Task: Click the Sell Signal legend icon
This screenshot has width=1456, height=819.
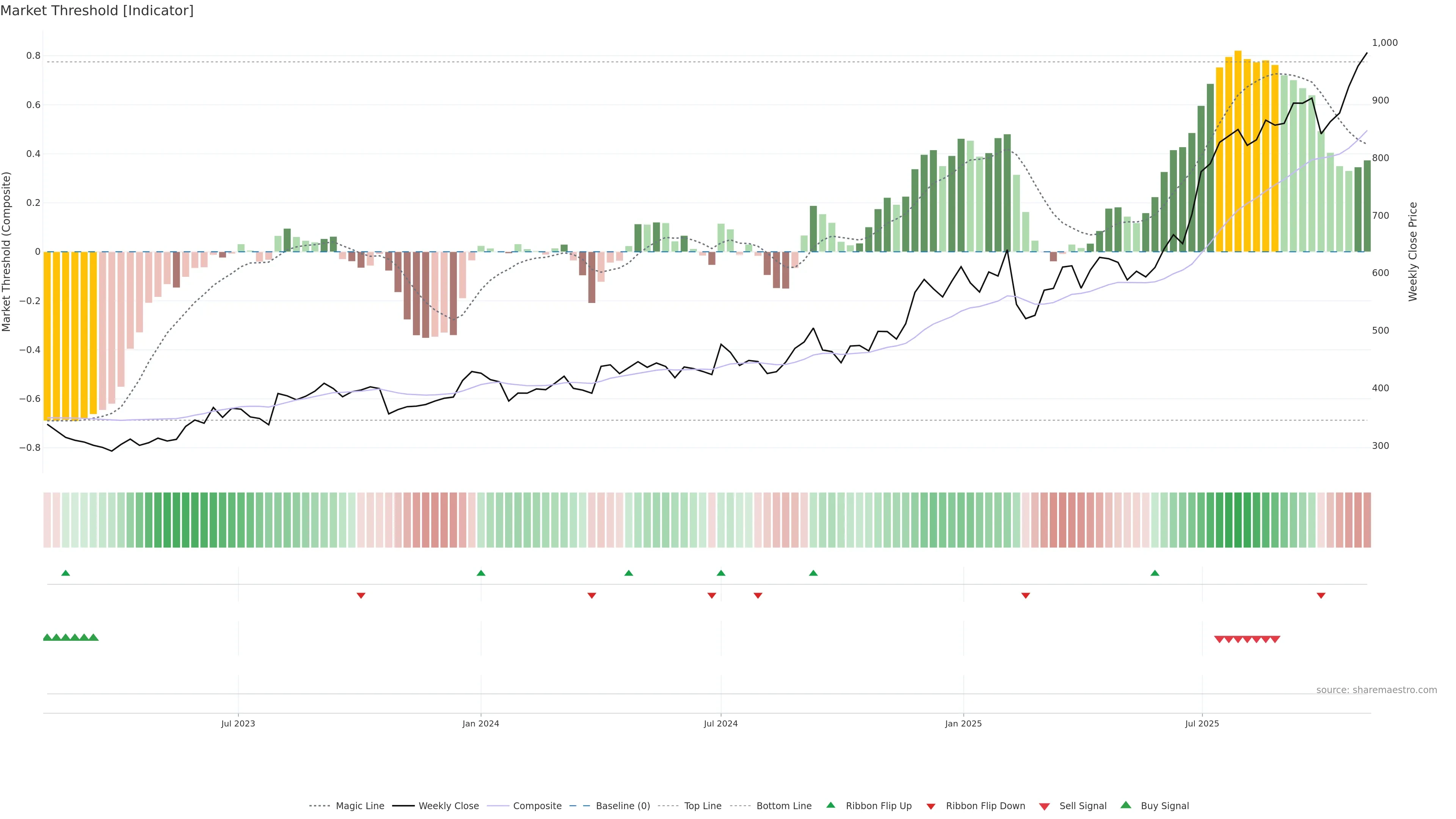Action: click(1044, 806)
